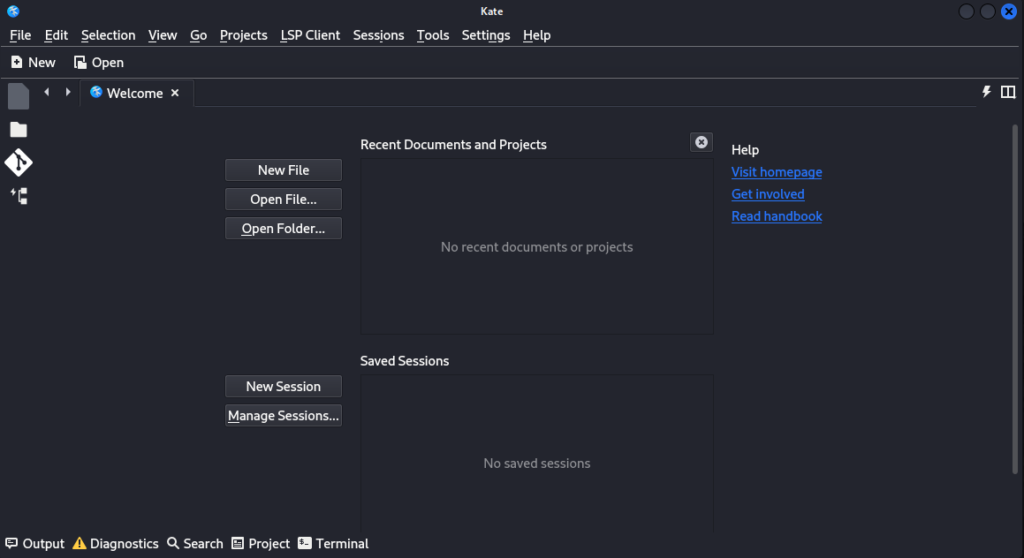This screenshot has height=558, width=1024.
Task: Open the Selection menu
Action: click(x=108, y=35)
